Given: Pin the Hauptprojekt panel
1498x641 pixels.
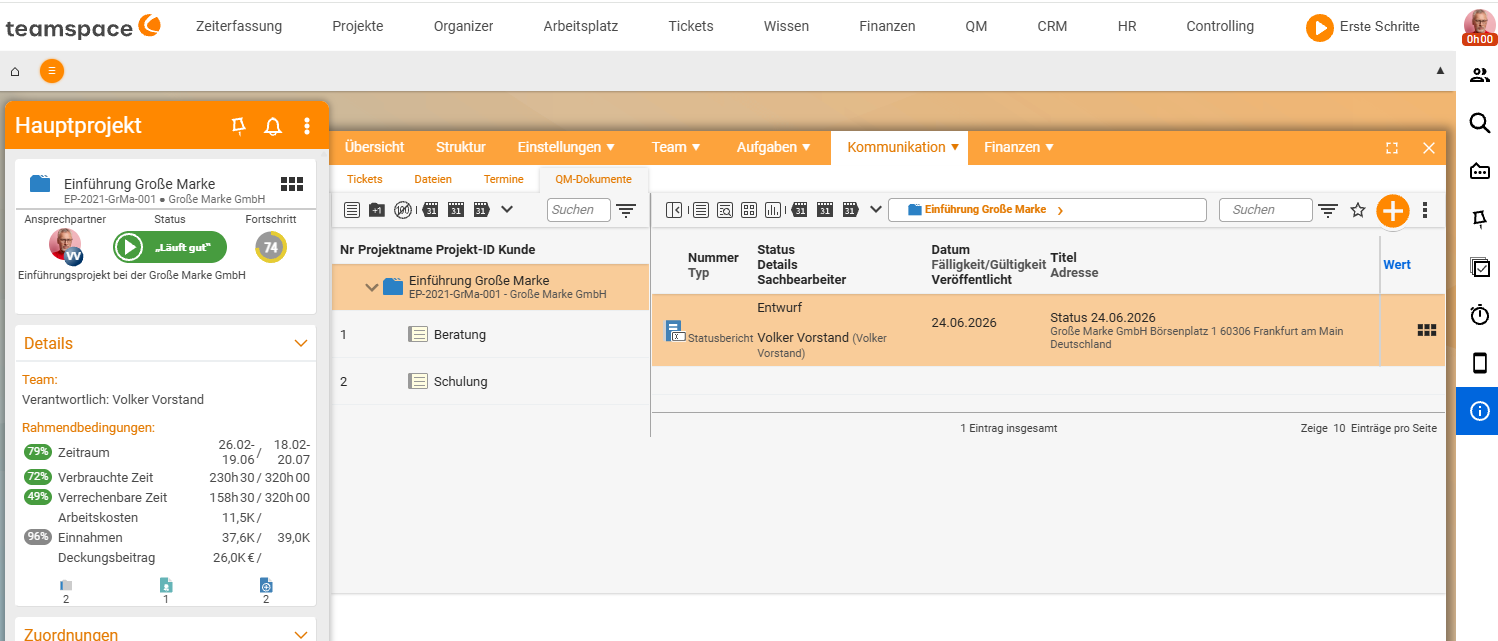Looking at the screenshot, I should [238, 126].
